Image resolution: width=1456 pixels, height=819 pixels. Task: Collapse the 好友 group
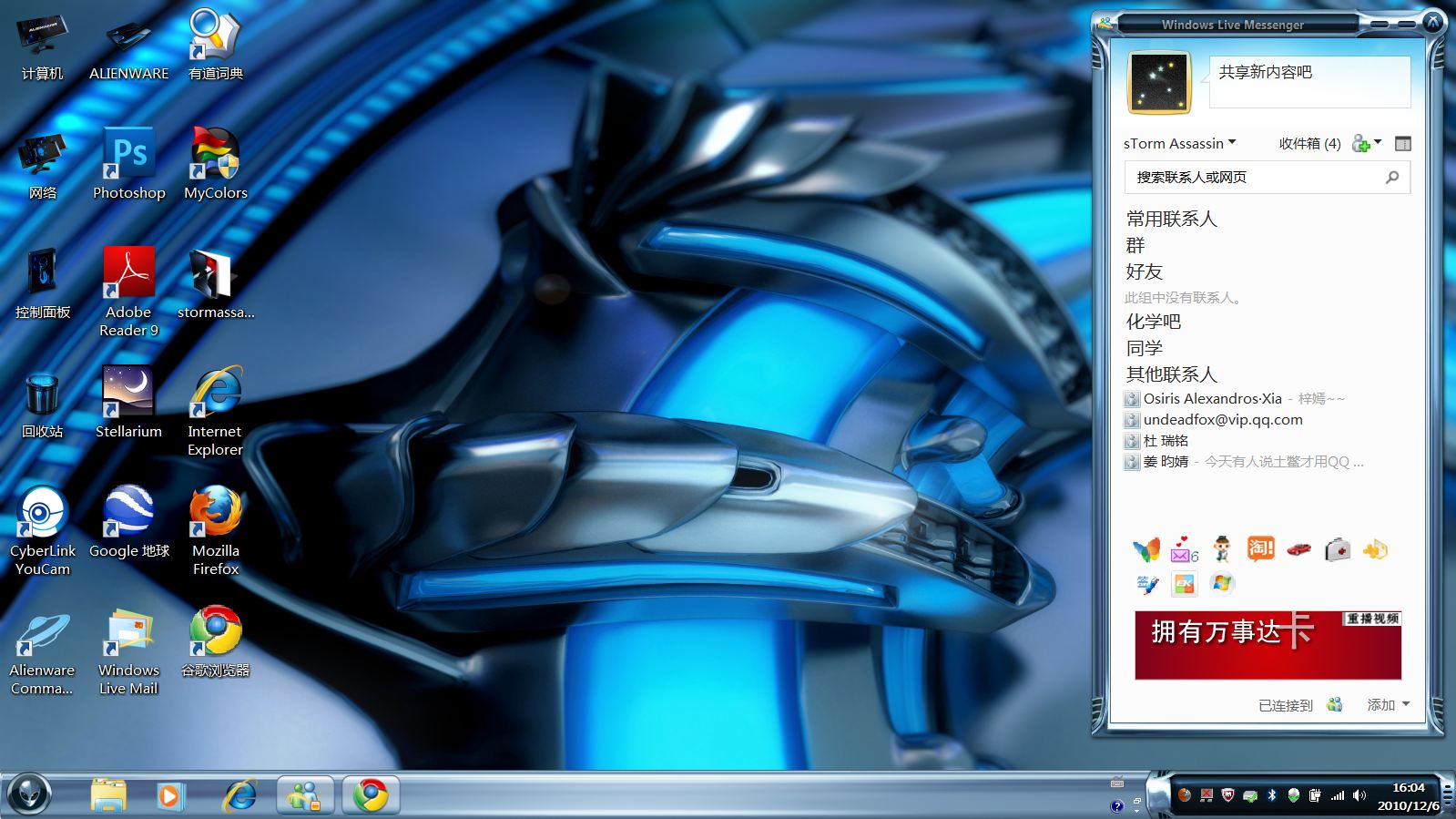pyautogui.click(x=1145, y=271)
